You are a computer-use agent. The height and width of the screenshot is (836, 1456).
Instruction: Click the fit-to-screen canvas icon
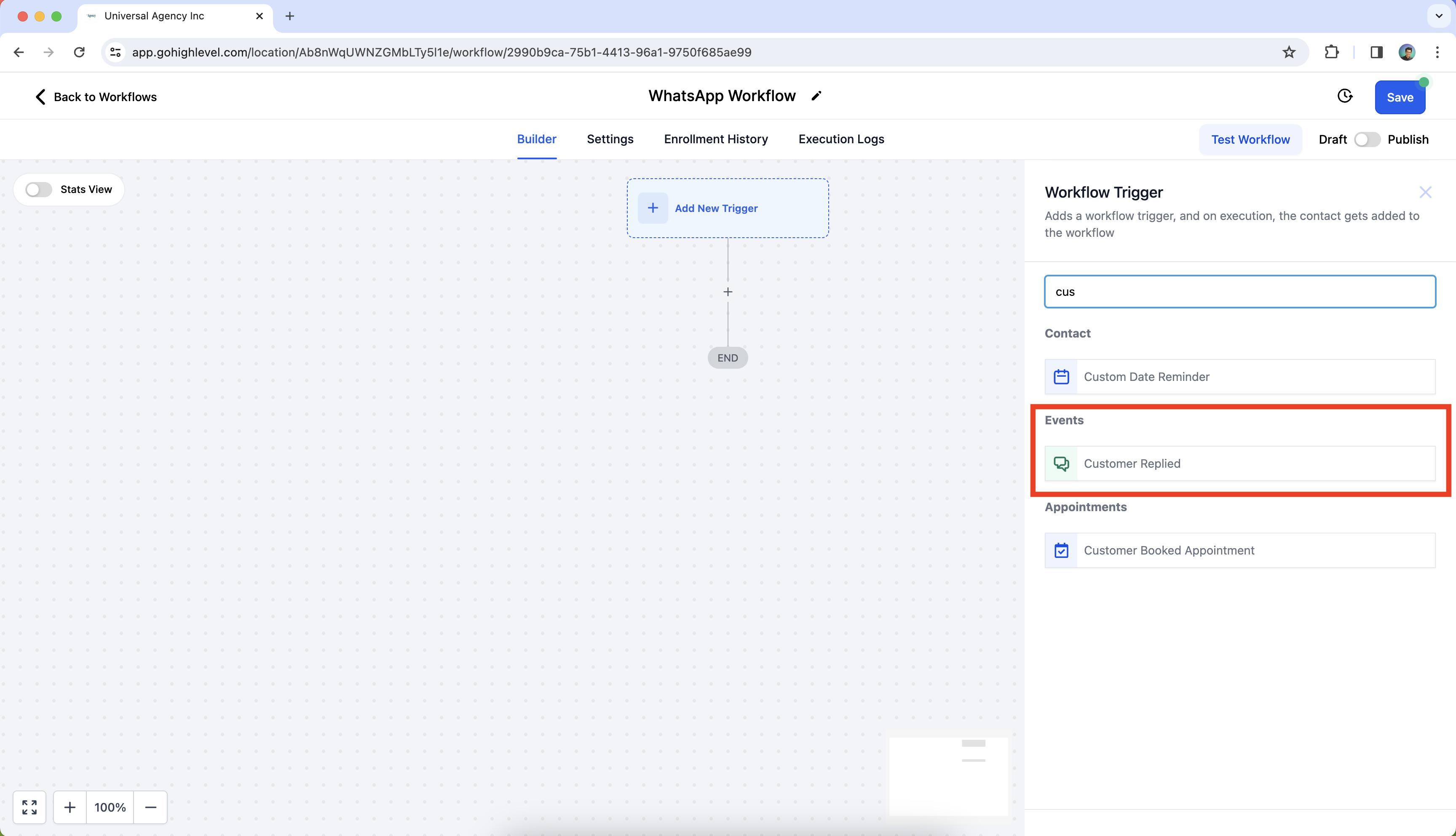point(29,807)
